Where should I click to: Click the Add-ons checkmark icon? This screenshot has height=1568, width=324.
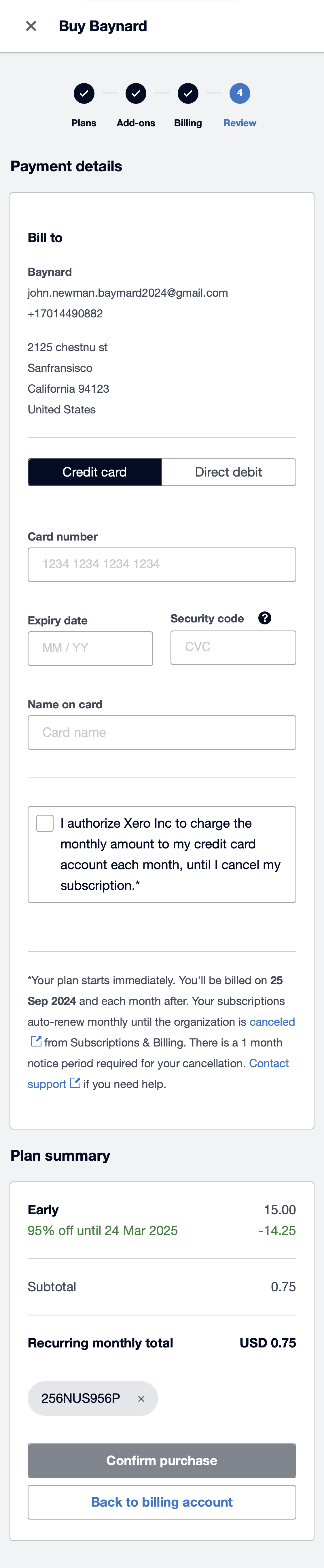(136, 93)
